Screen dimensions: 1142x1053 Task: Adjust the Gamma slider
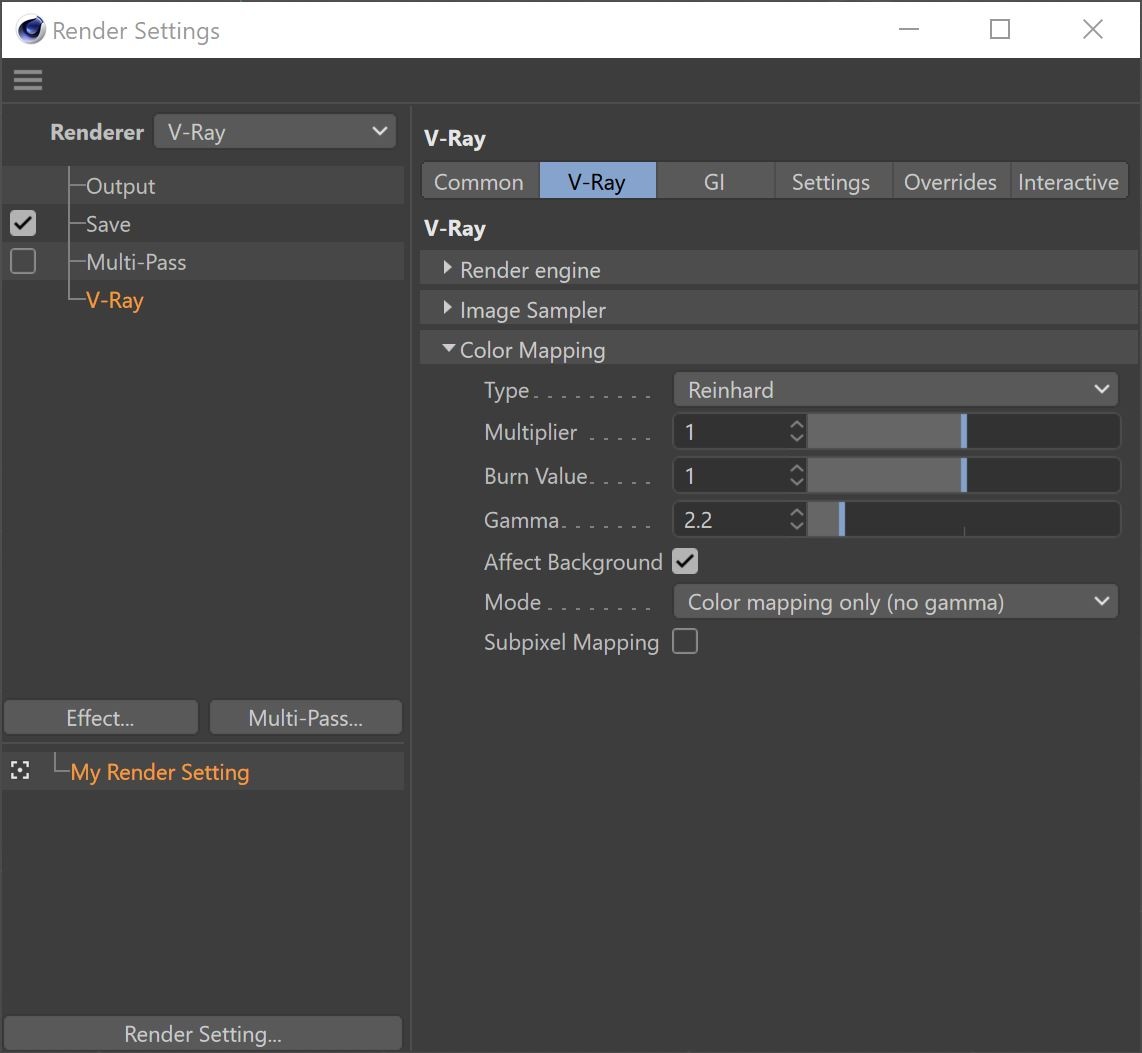tap(963, 519)
